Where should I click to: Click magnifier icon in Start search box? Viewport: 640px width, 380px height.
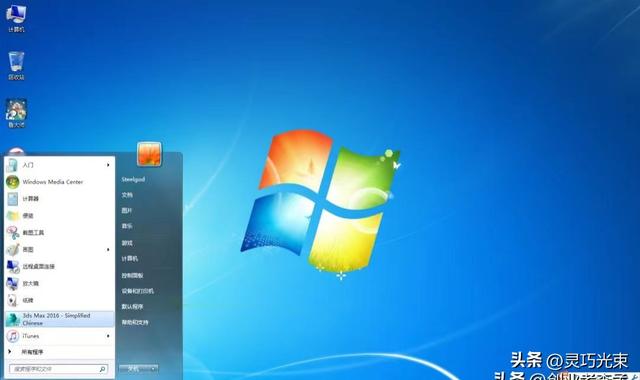click(x=102, y=369)
